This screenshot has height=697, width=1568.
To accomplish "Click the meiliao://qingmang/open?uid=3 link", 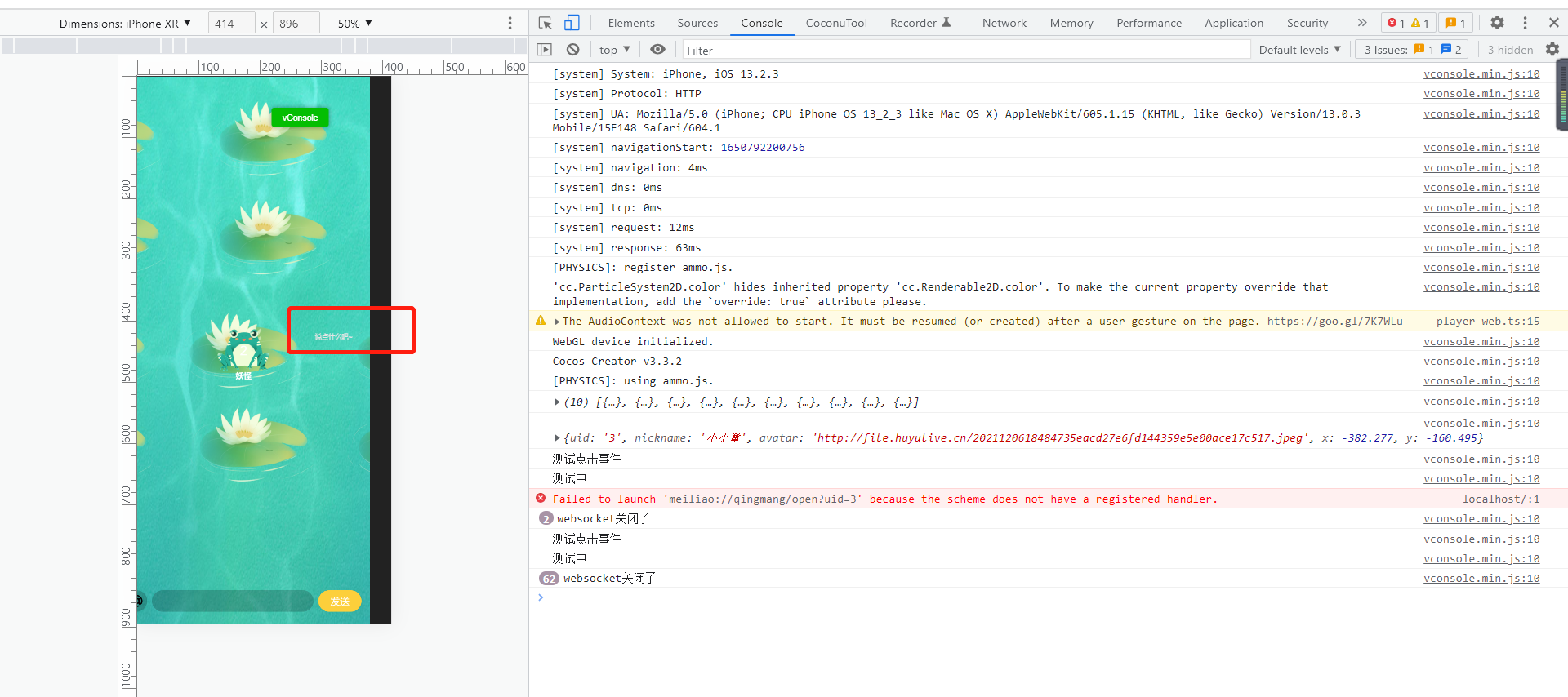I will [763, 499].
